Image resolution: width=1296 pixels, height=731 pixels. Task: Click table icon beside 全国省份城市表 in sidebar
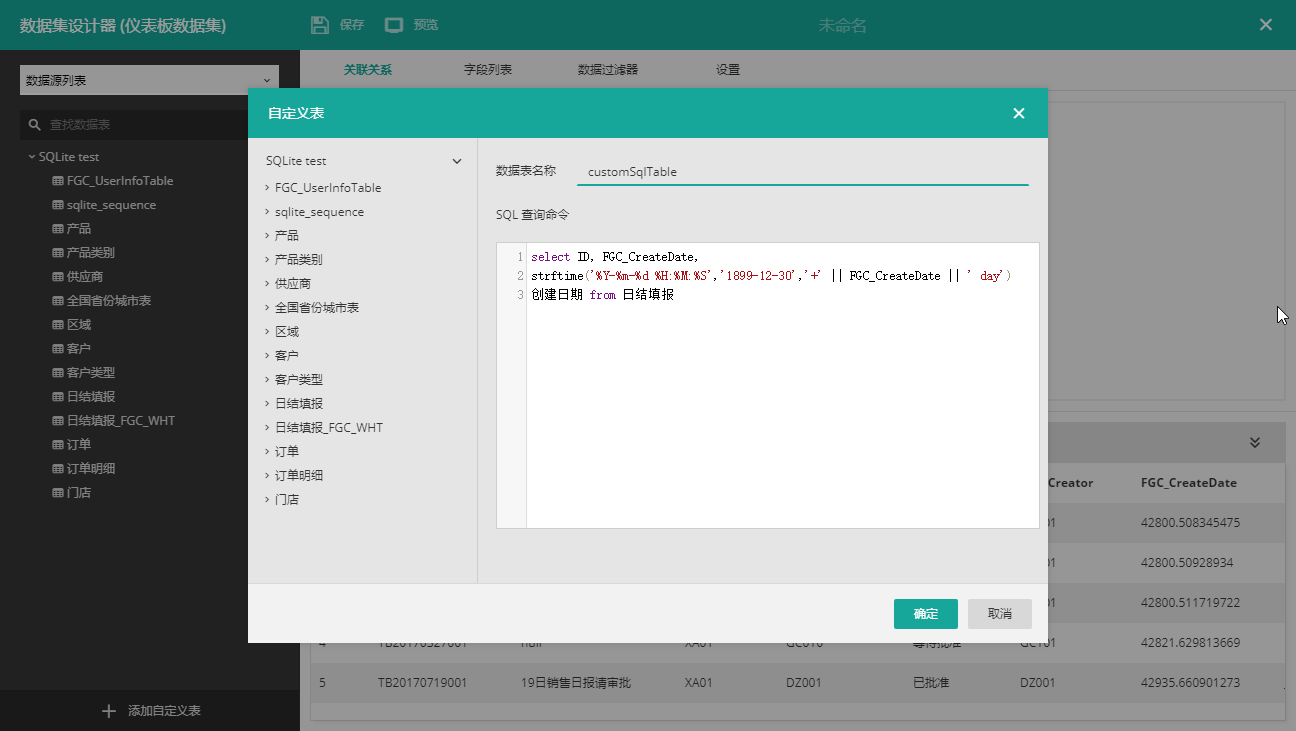pos(58,301)
